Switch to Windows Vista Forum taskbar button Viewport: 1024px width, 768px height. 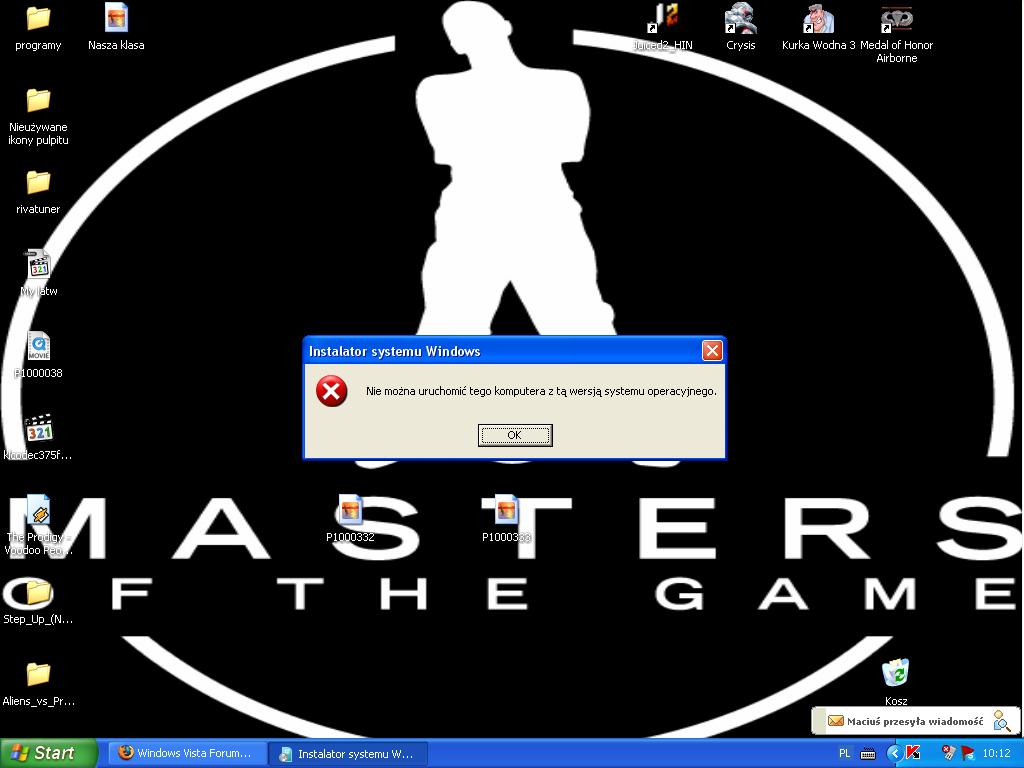tap(186, 753)
